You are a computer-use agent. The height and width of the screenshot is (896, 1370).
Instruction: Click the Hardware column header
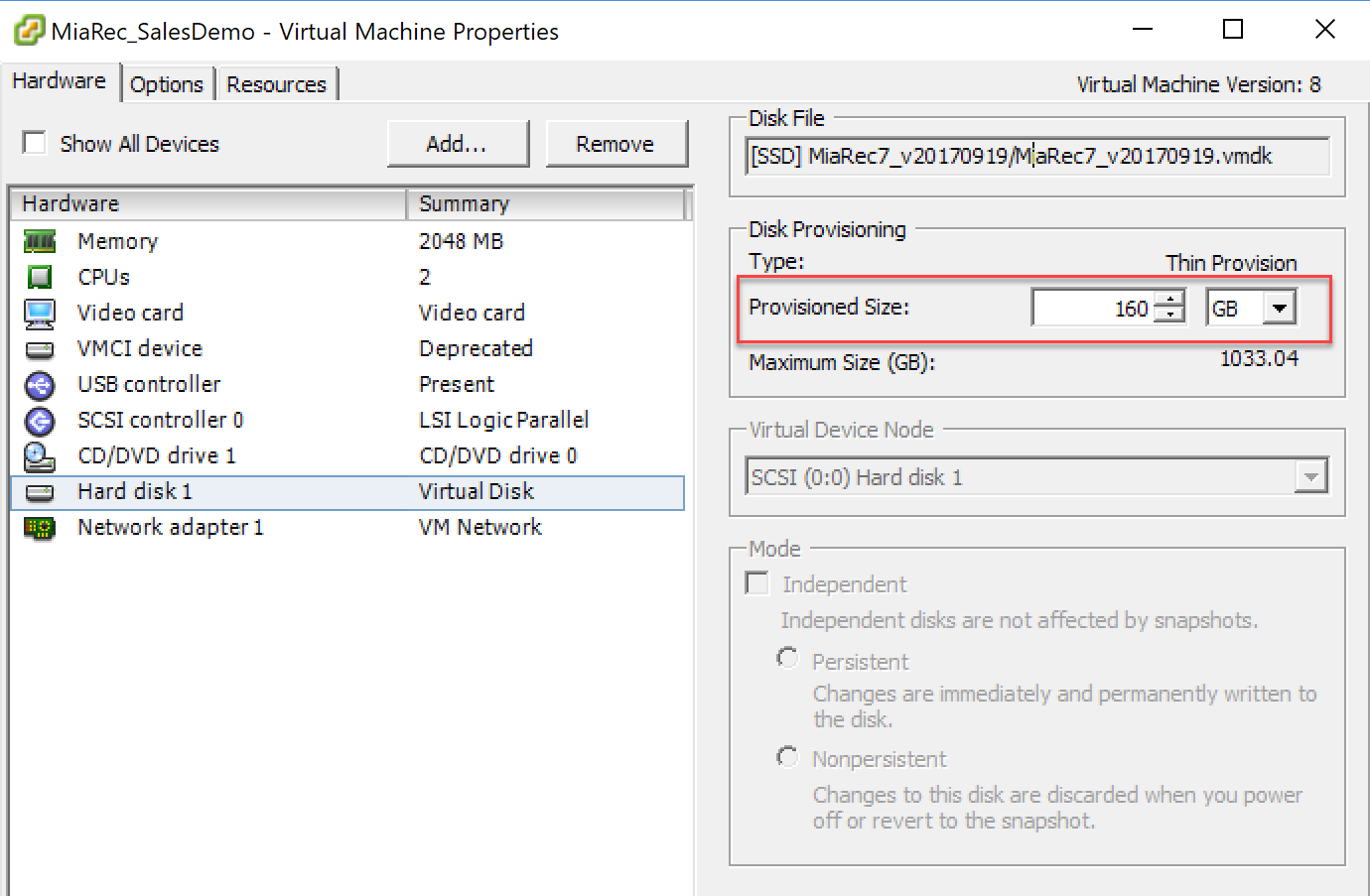(208, 203)
